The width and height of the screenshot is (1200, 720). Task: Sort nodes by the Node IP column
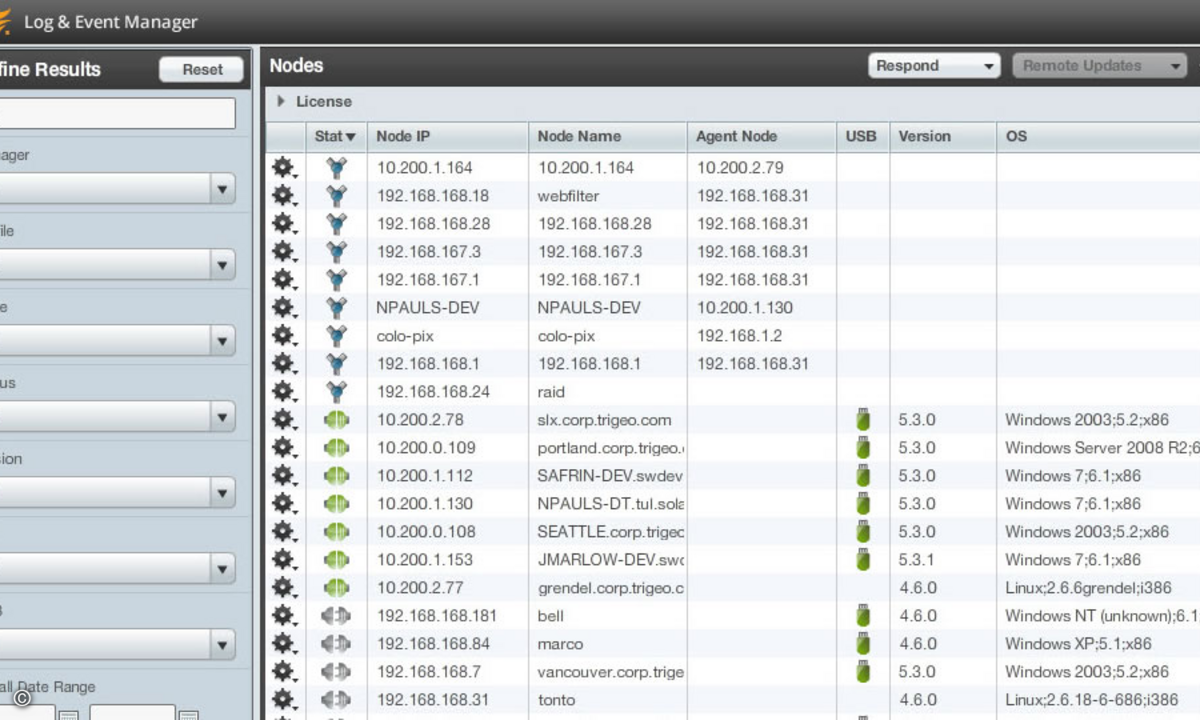[447, 136]
